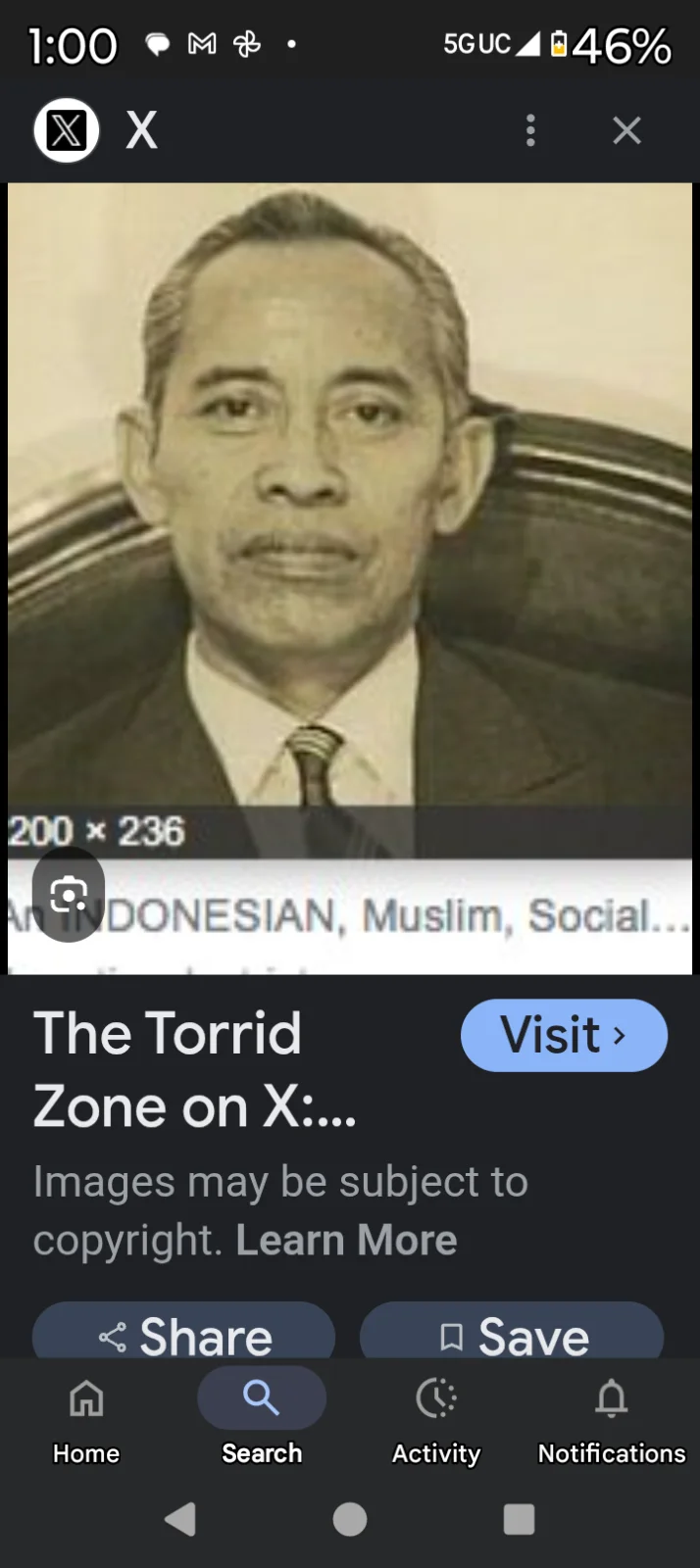This screenshot has width=700, height=1568.
Task: Open the three-dot overflow menu
Action: point(530,130)
